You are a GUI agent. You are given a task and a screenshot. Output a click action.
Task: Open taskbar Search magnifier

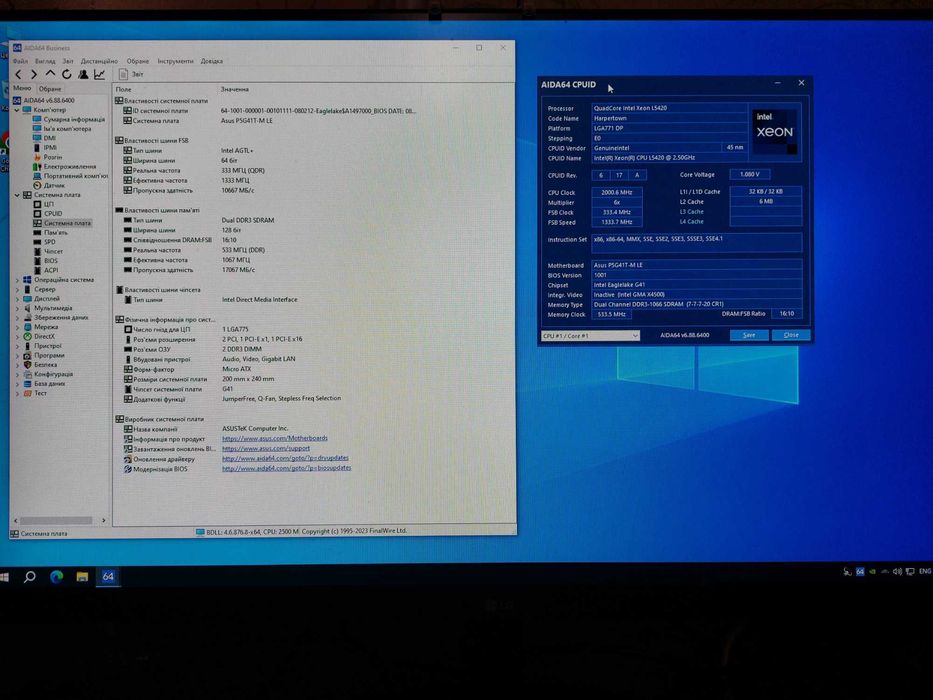click(29, 577)
